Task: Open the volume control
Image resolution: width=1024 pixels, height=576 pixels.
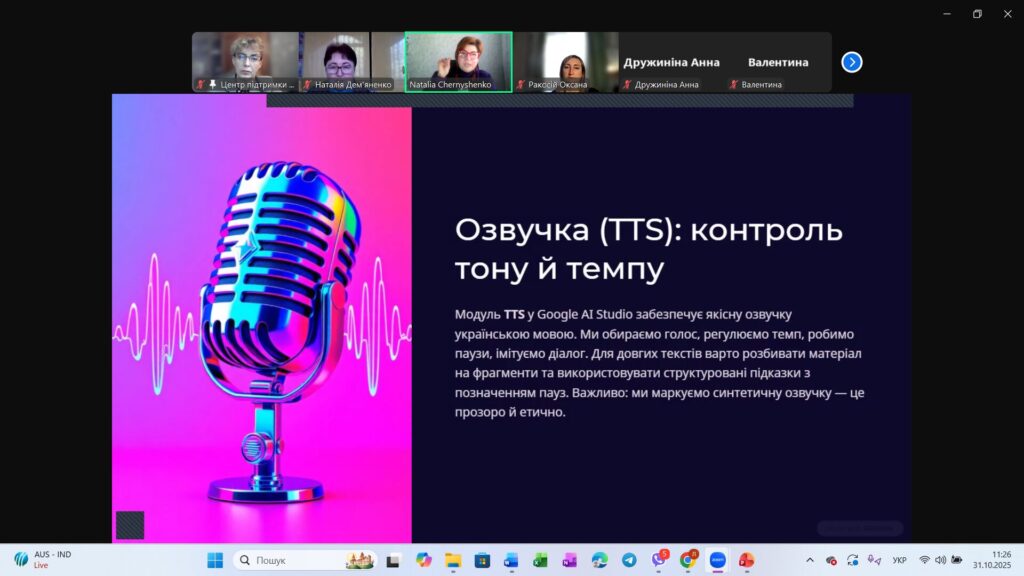Action: (940, 560)
